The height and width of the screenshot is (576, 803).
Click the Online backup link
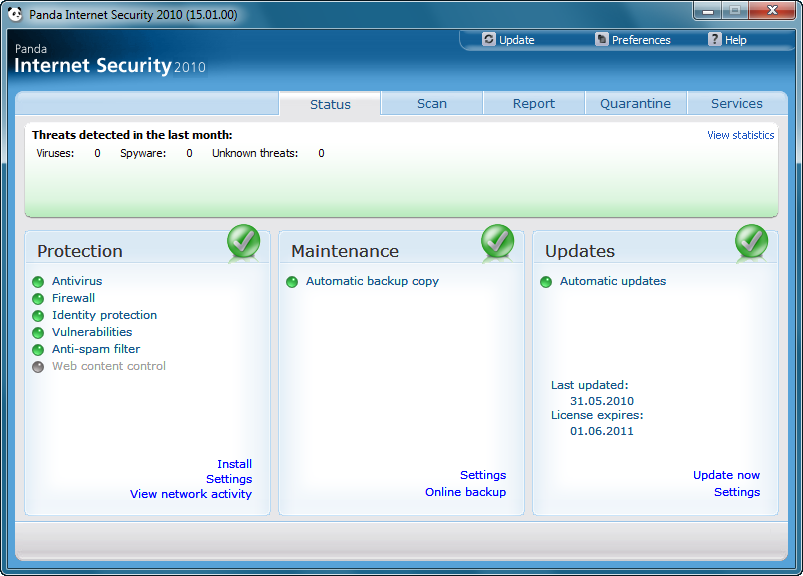[x=465, y=492]
